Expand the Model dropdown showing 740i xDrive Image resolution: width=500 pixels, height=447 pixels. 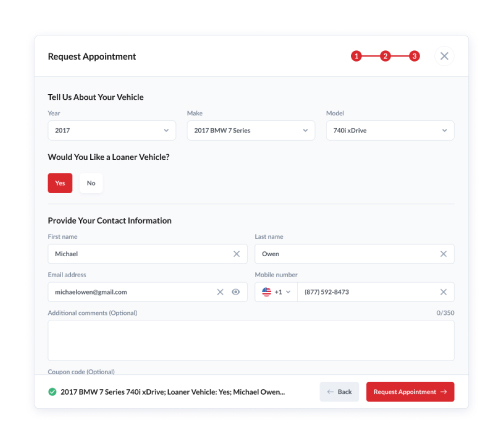point(390,130)
